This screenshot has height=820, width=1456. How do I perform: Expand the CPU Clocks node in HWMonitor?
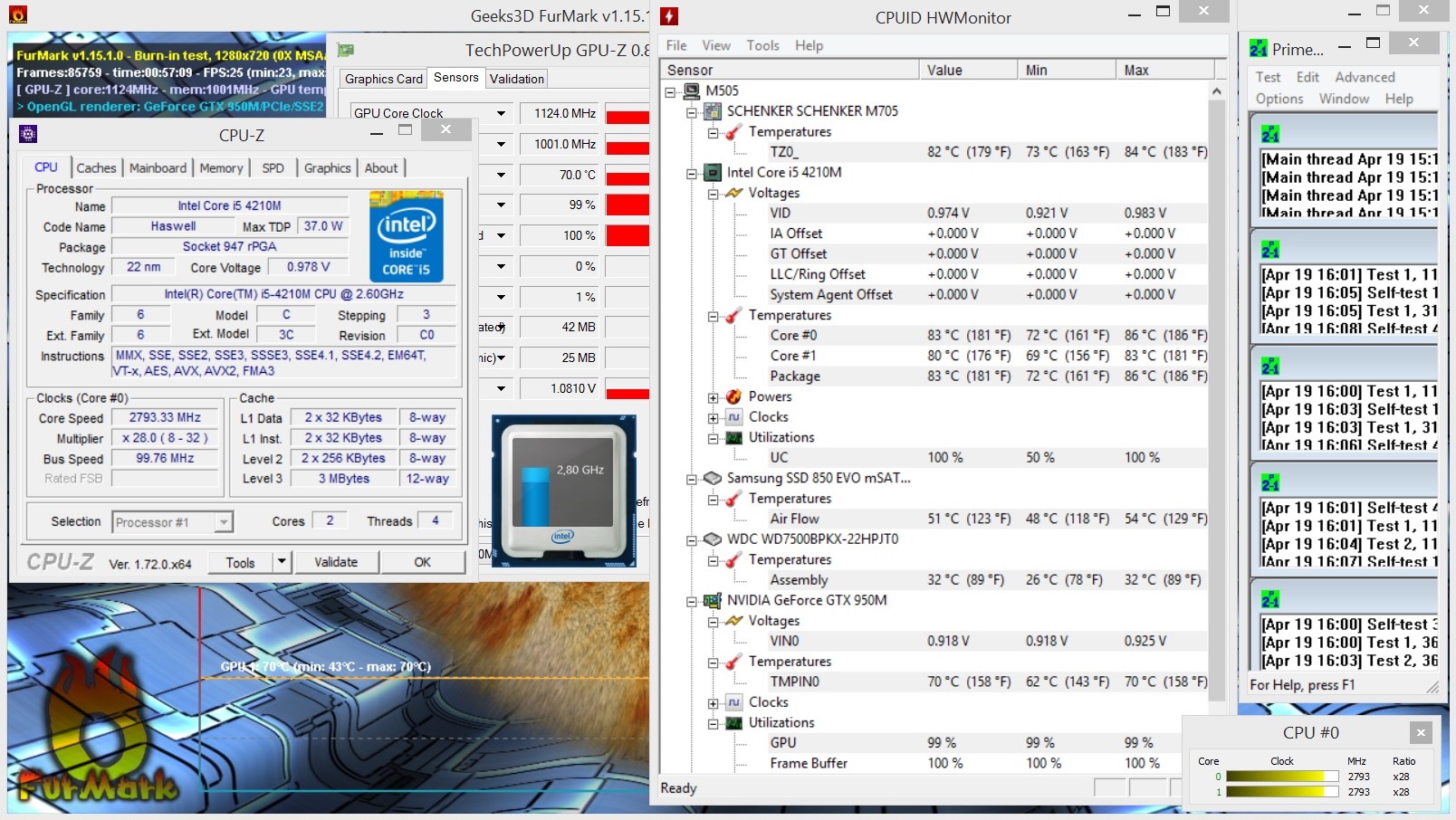click(x=713, y=418)
